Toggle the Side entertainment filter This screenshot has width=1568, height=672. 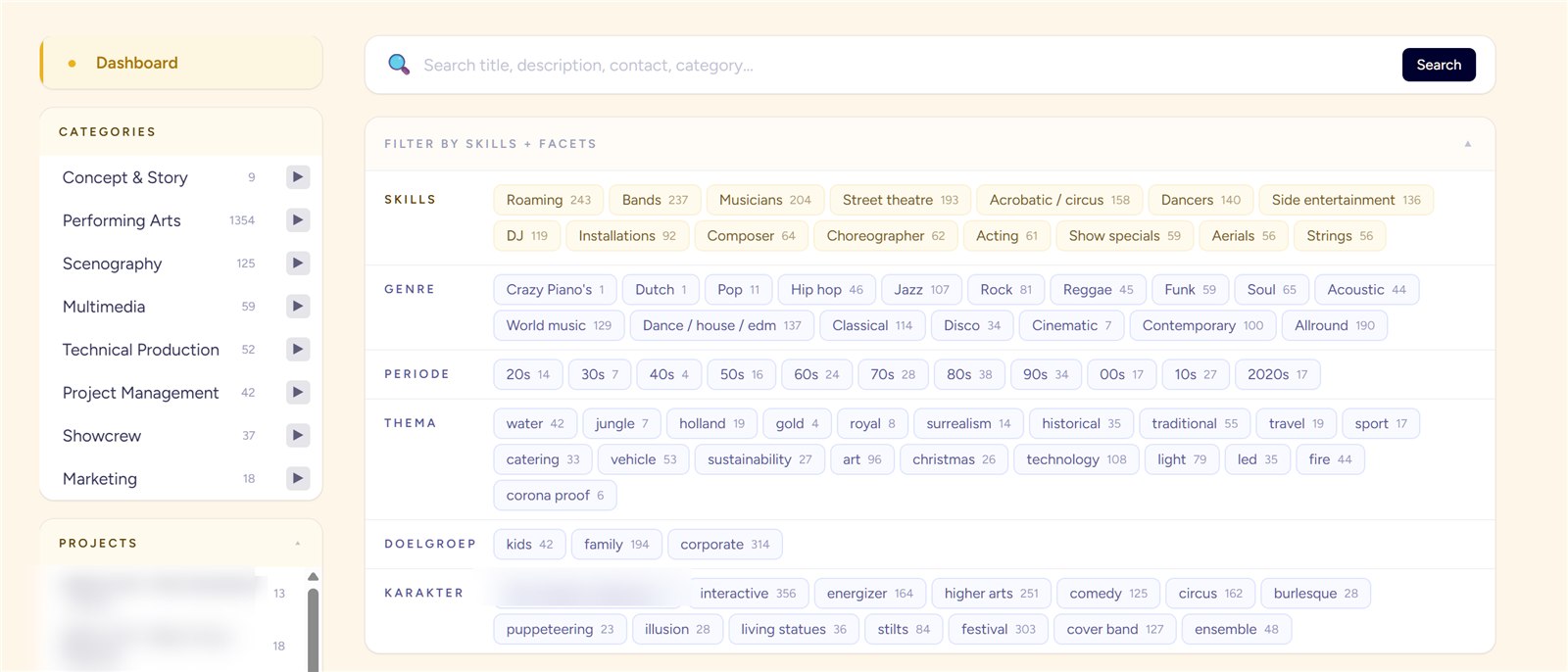point(1347,200)
